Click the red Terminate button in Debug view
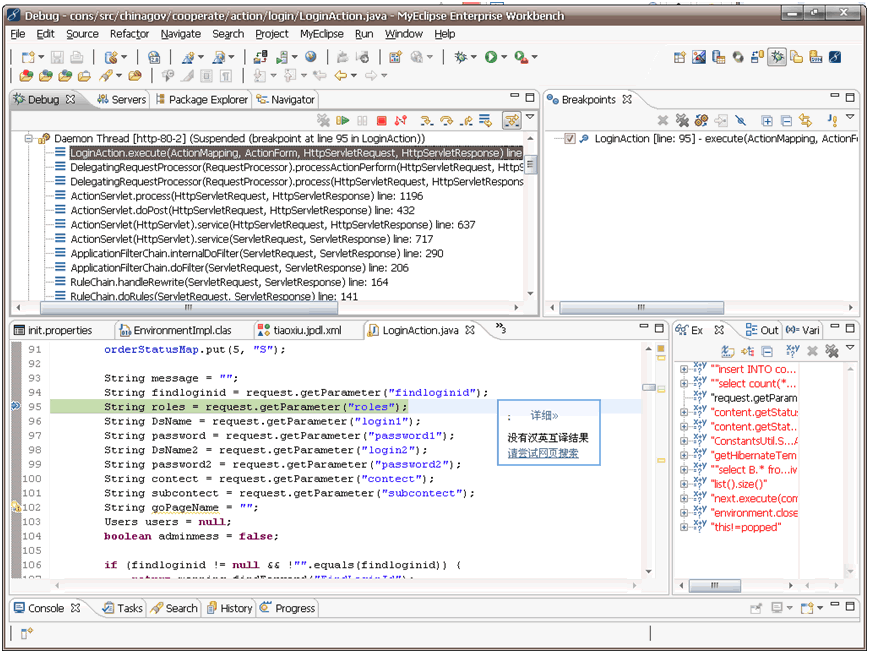 [x=381, y=121]
